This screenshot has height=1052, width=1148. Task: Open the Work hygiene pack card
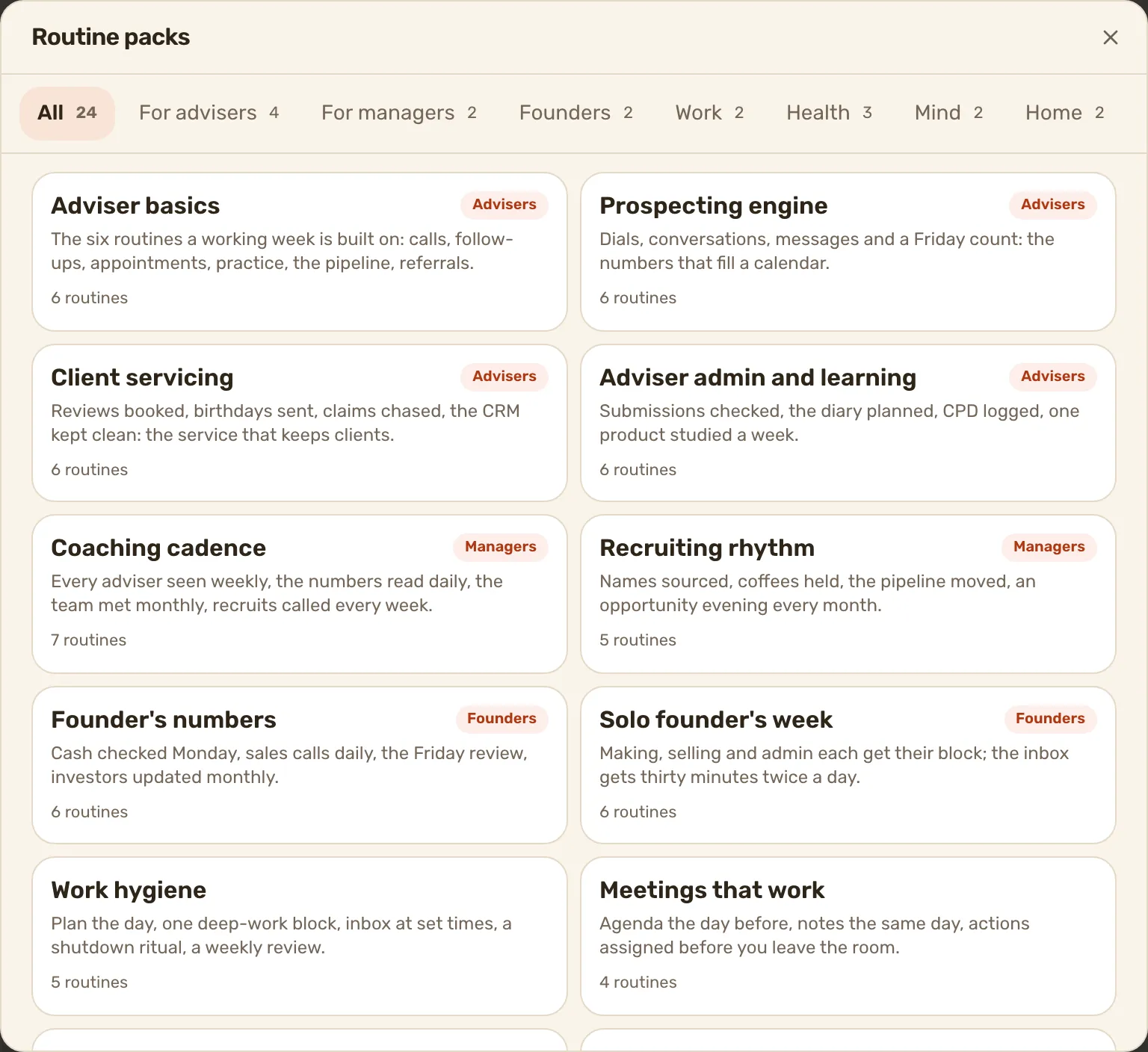tap(300, 936)
